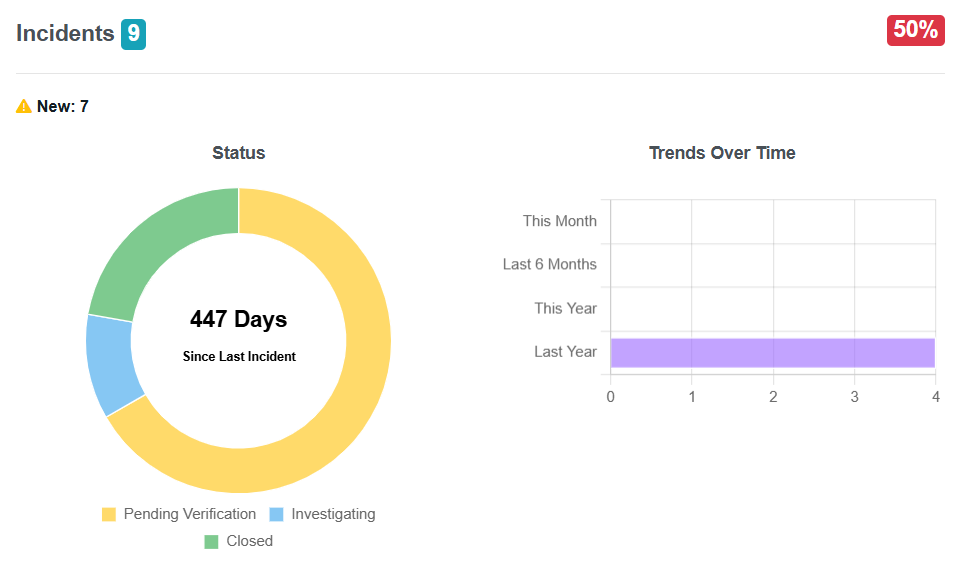Click the New: 7 alert text

pos(62,106)
